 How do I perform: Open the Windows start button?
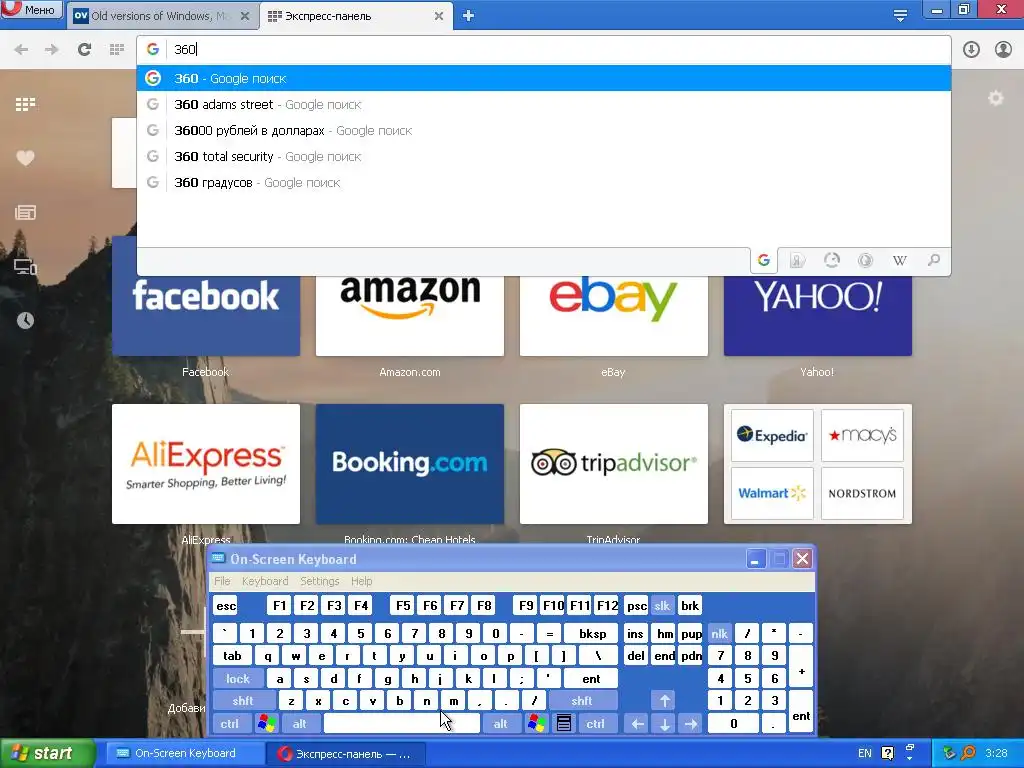48,753
